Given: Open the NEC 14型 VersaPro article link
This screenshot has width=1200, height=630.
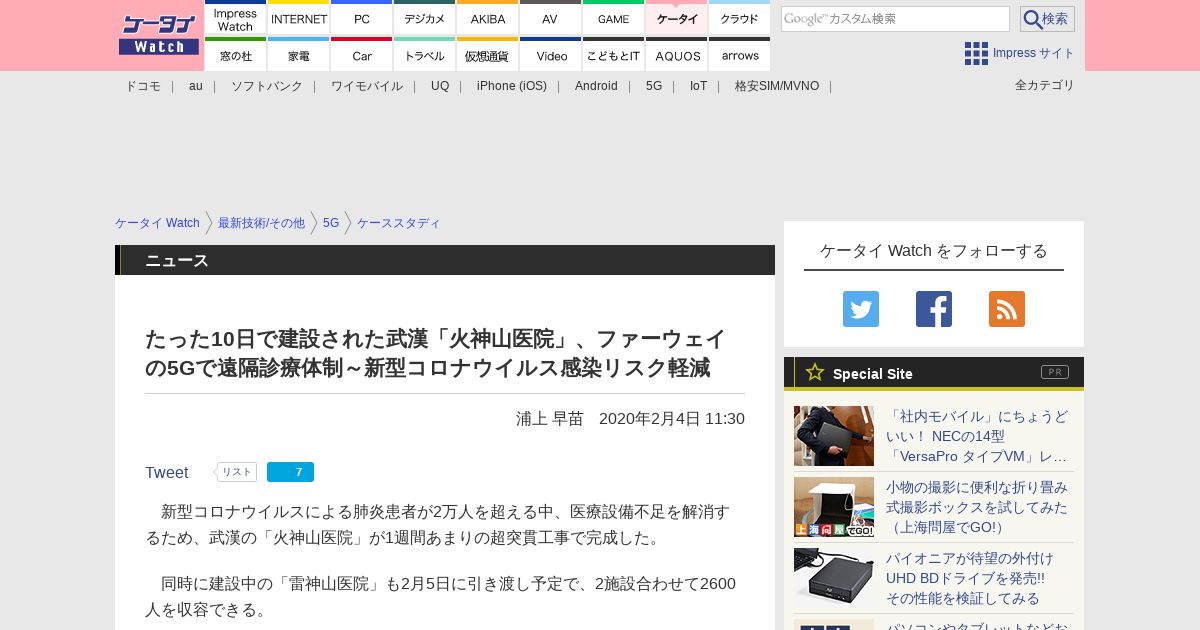Looking at the screenshot, I should 977,436.
